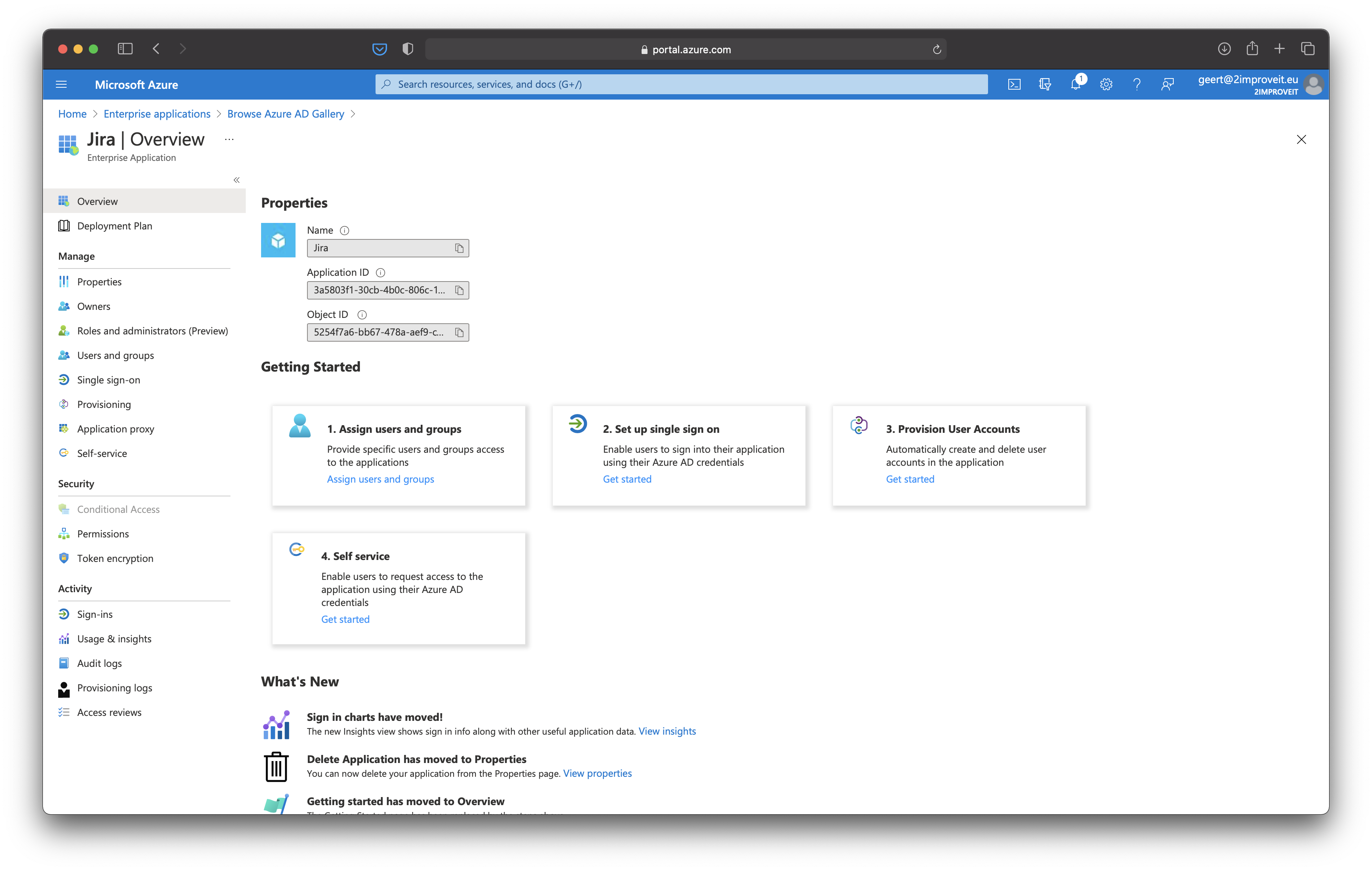Go back in Safari history
The height and width of the screenshot is (871, 1372).
click(x=155, y=49)
